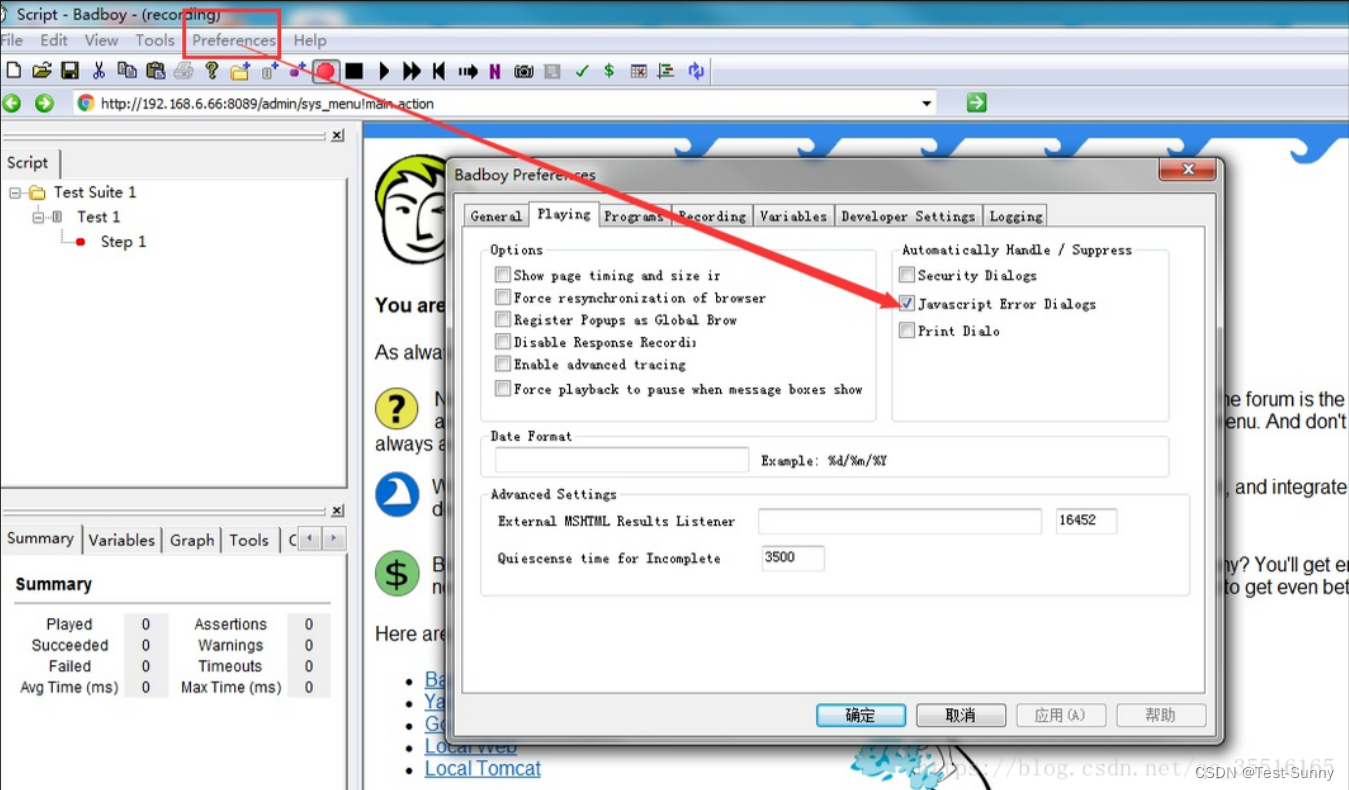Open the Preferences menu
1349x790 pixels.
[x=234, y=40]
